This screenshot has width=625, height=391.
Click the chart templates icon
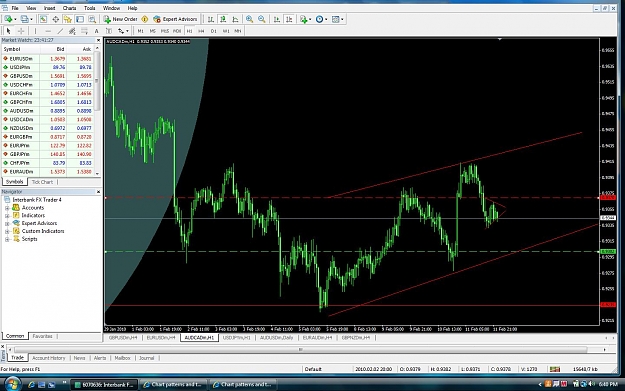point(336,19)
